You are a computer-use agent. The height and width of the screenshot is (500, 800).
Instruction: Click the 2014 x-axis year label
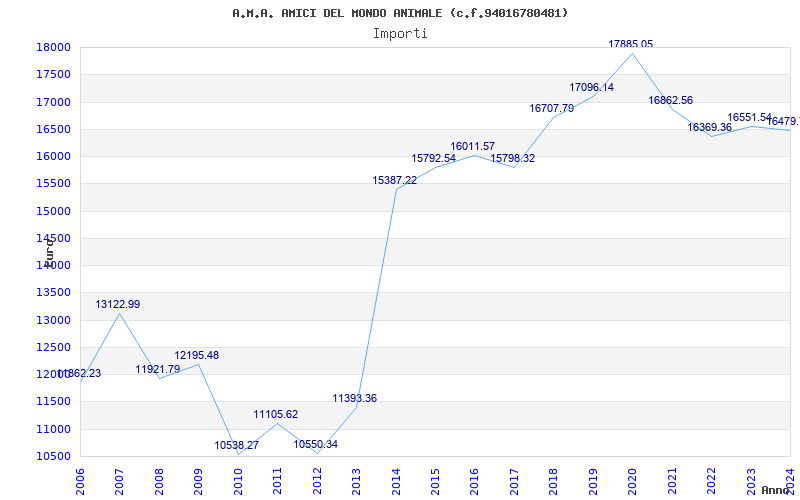395,479
